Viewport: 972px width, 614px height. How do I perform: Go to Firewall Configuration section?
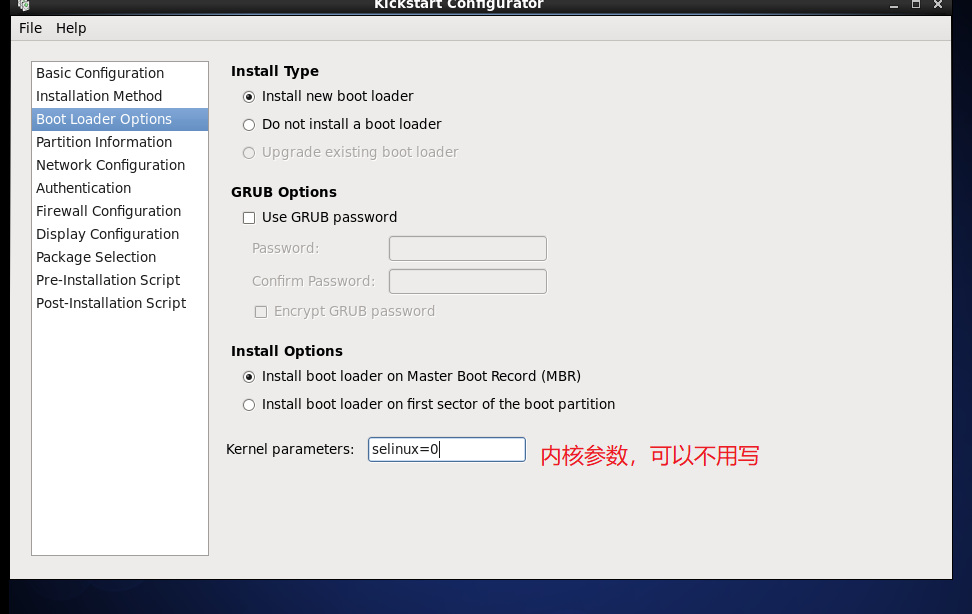pos(120,211)
